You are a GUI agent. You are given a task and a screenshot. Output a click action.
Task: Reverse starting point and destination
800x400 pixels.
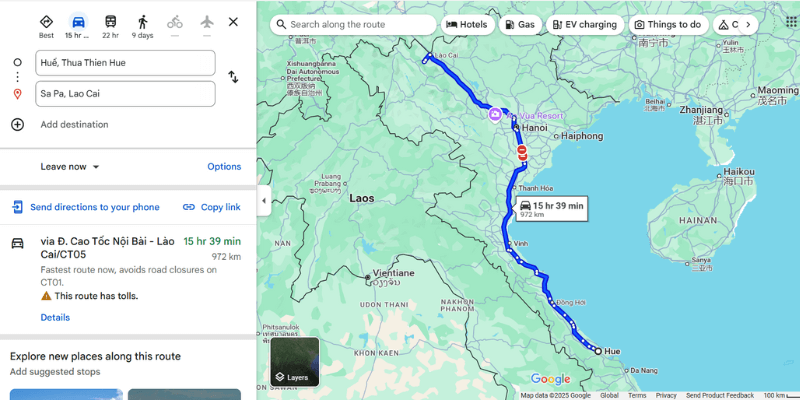tap(233, 77)
